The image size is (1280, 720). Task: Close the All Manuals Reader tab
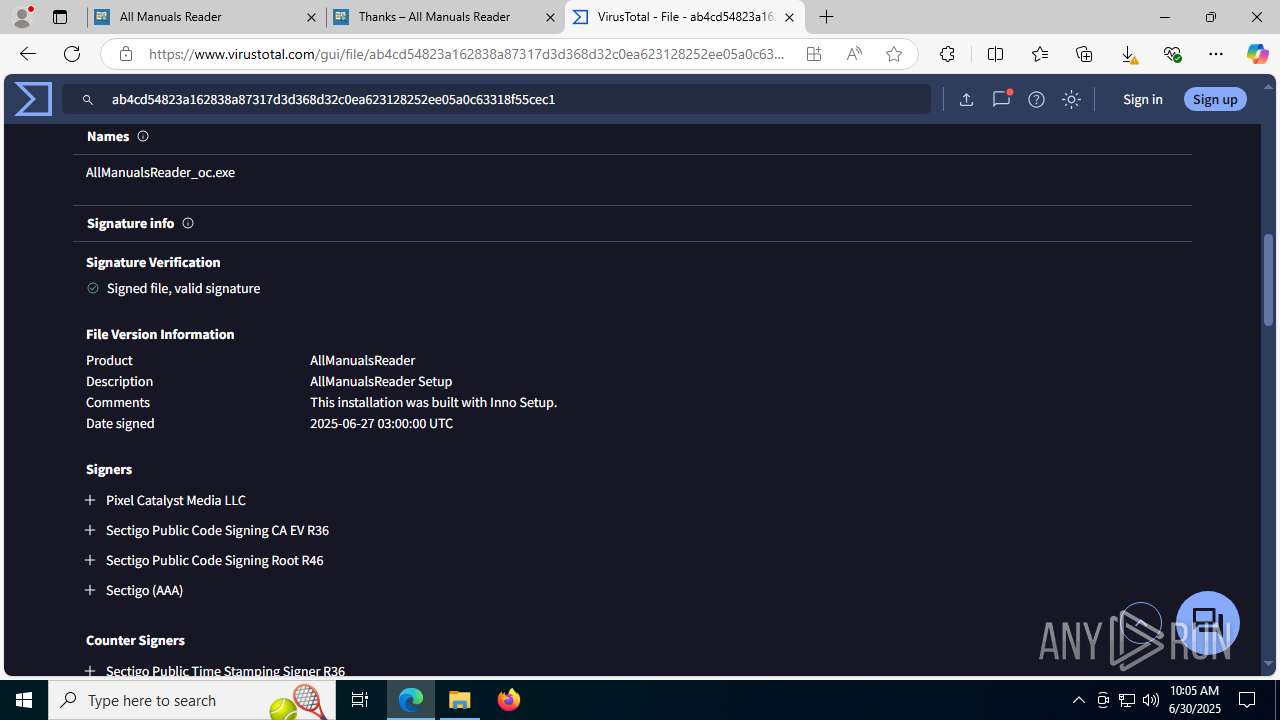point(311,17)
